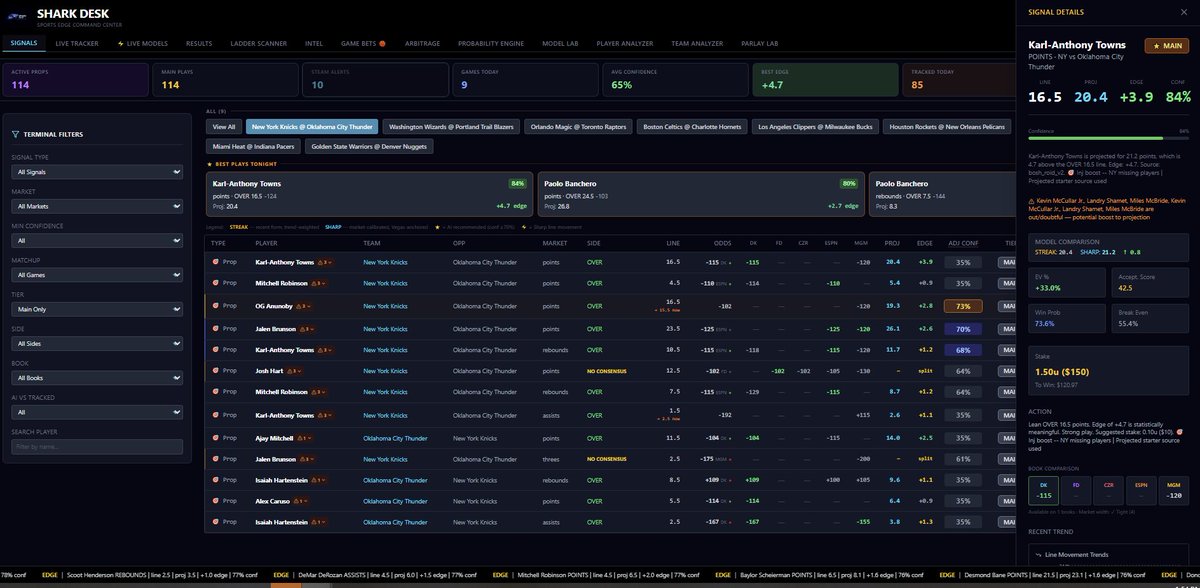Open the Book dropdown showing All Books
This screenshot has width=1200, height=588.
tap(97, 376)
